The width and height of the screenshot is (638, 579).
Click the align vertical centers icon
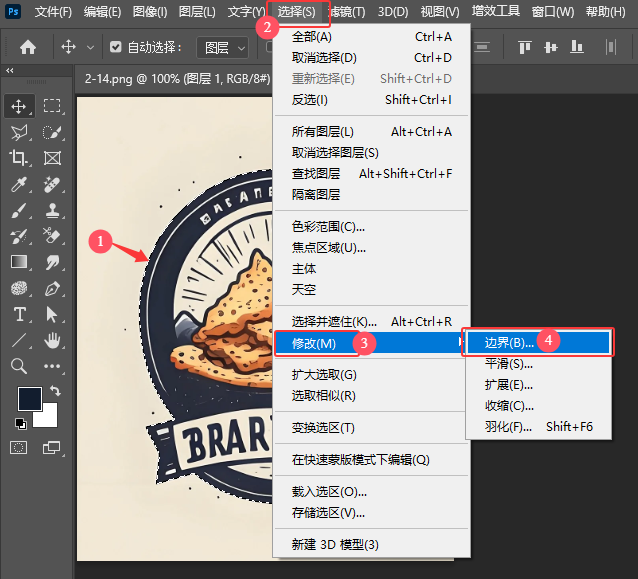coord(551,47)
